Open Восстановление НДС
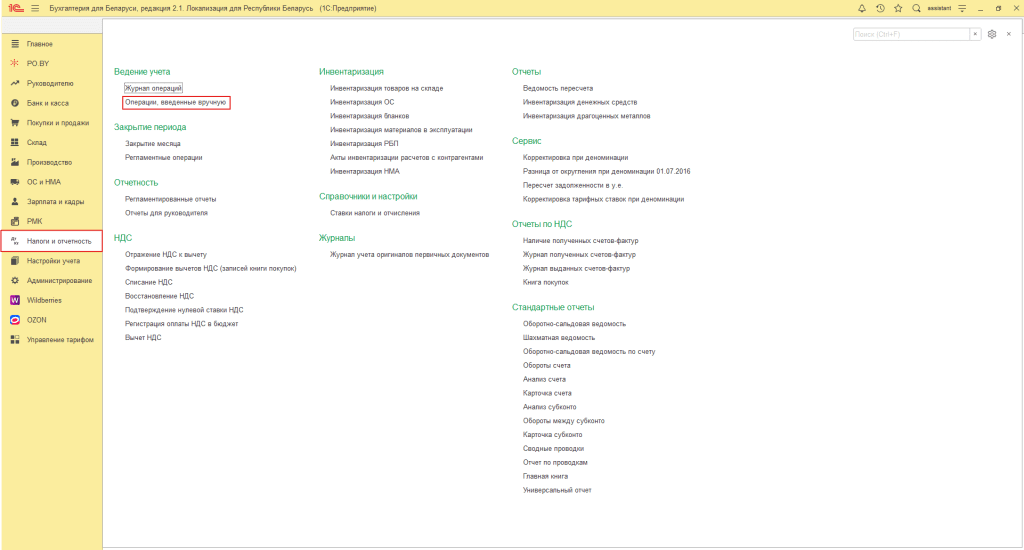The width and height of the screenshot is (1024, 550). click(159, 296)
